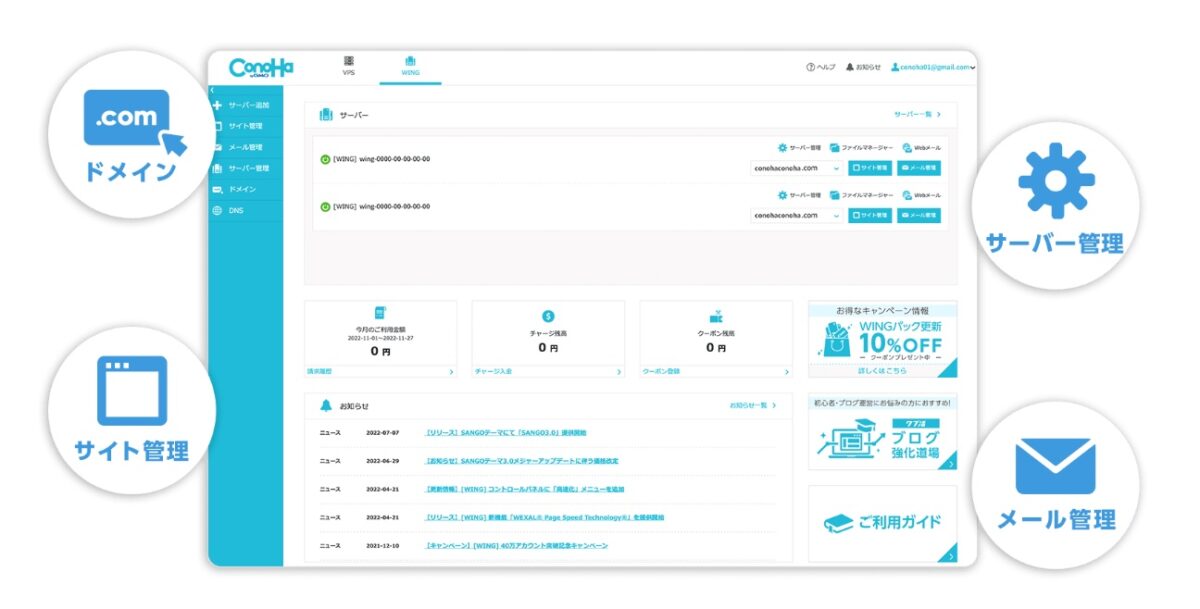Click green power status icon of first server
1200x609 pixels.
pos(325,159)
